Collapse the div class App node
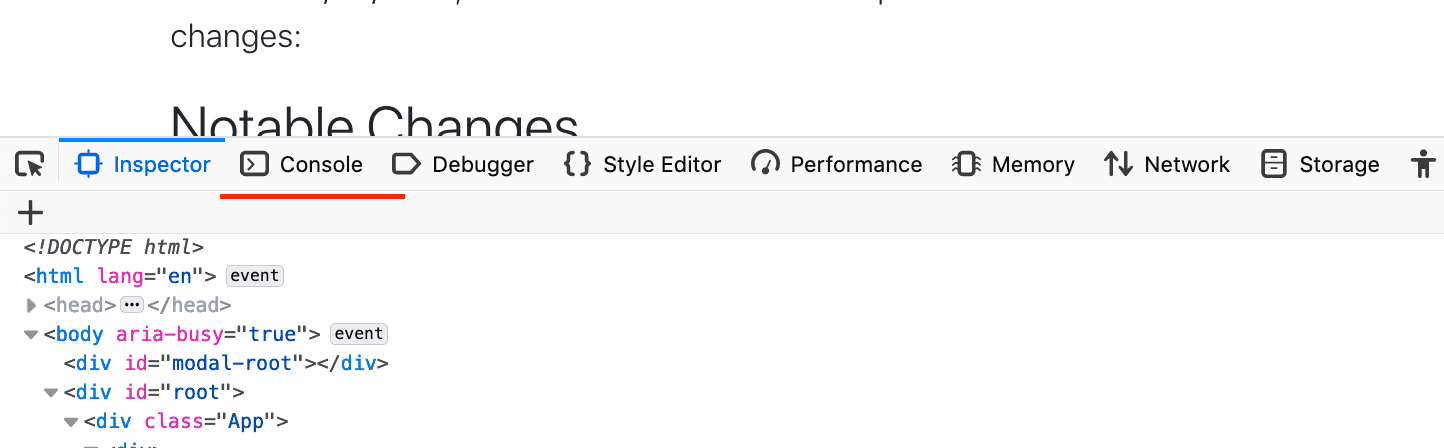This screenshot has width=1444, height=448. coord(71,421)
